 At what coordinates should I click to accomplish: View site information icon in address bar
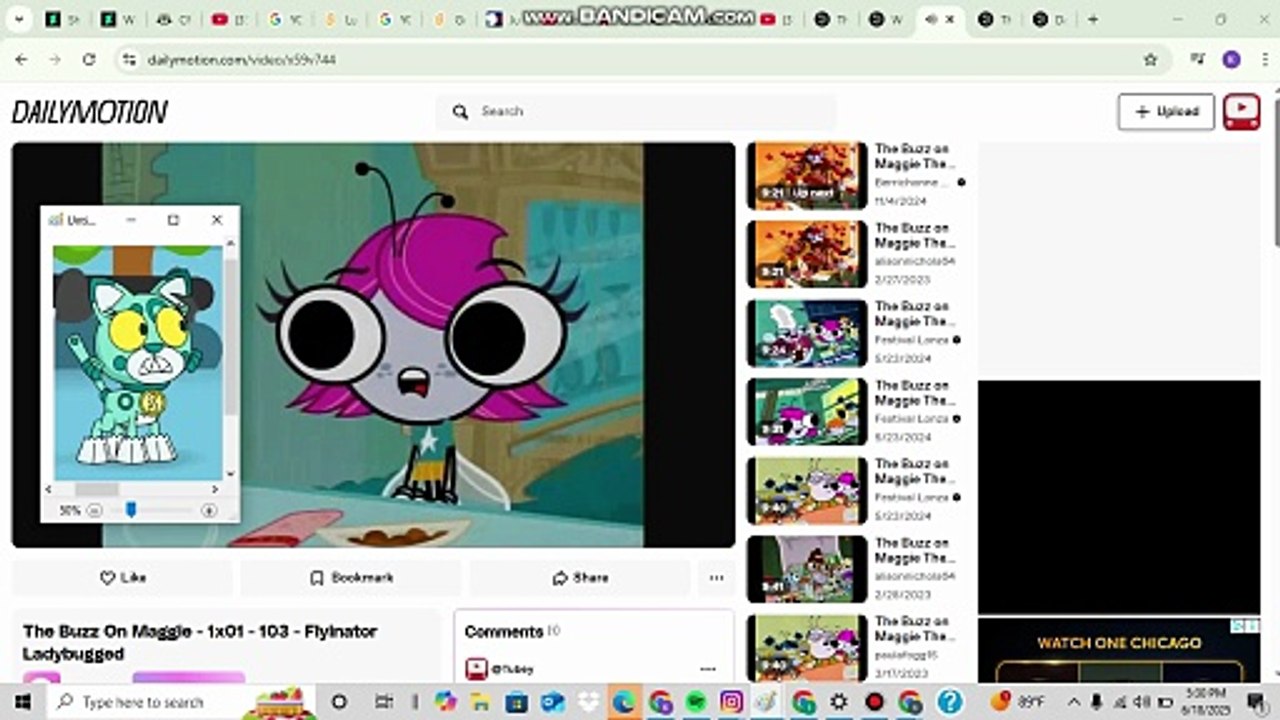(x=128, y=60)
